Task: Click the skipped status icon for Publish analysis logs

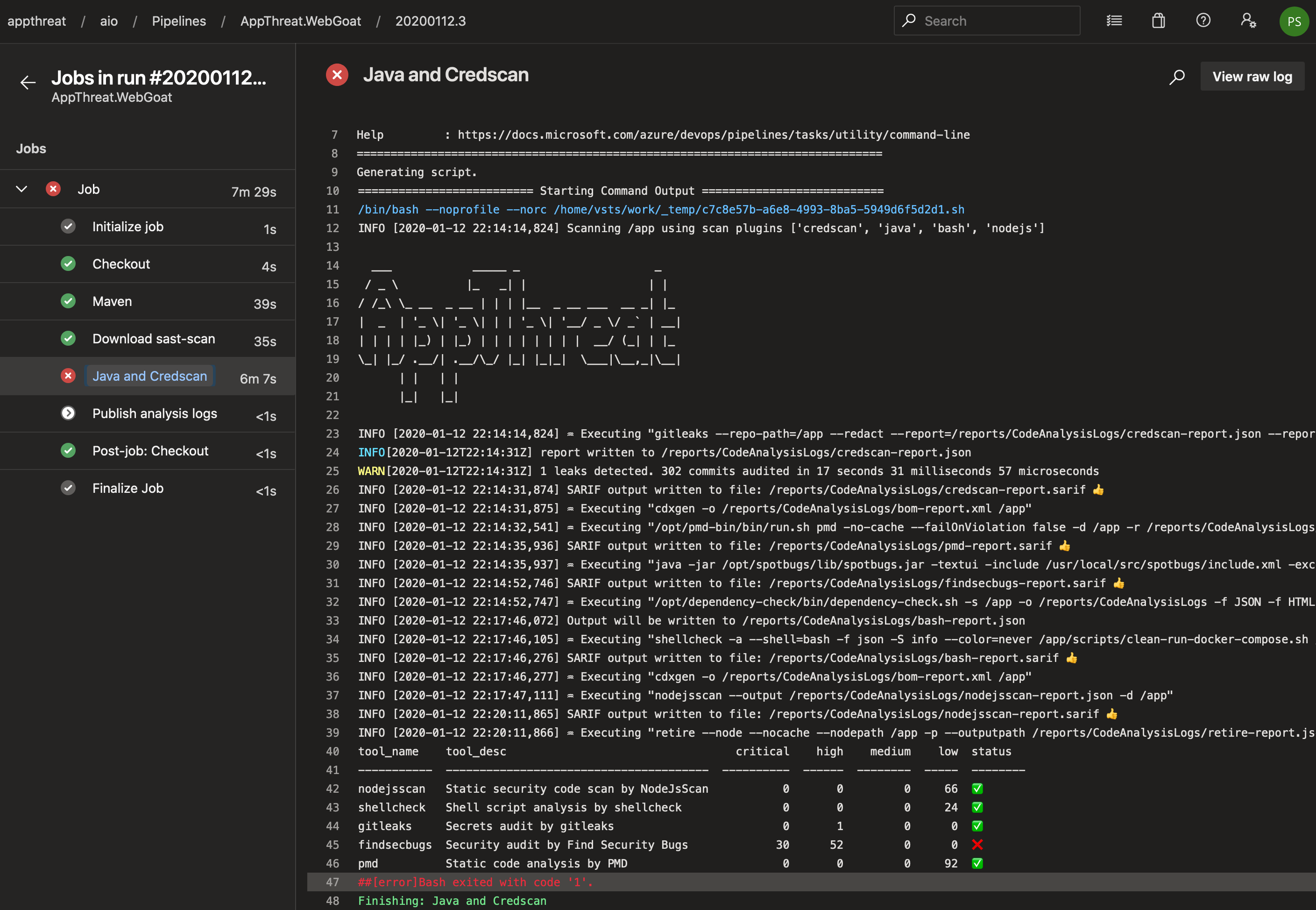Action: pyautogui.click(x=68, y=413)
